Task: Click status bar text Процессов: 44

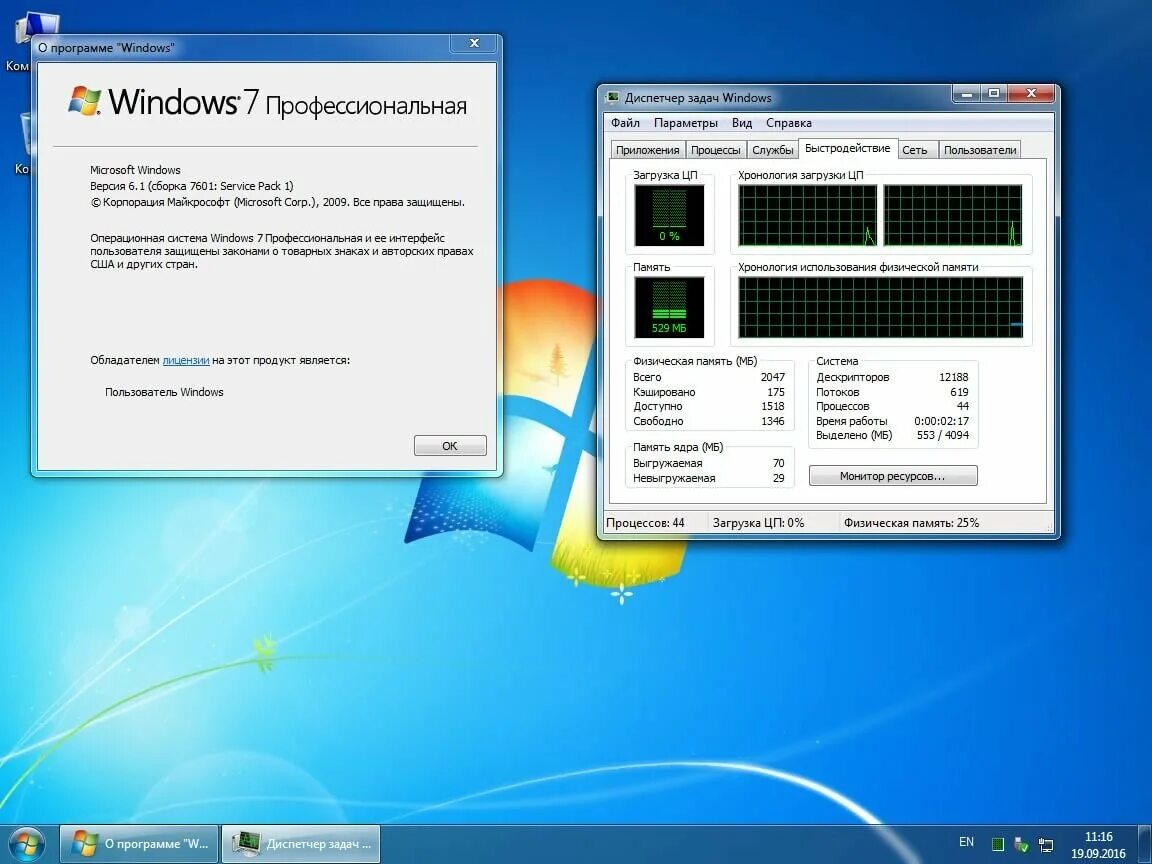Action: pos(645,523)
